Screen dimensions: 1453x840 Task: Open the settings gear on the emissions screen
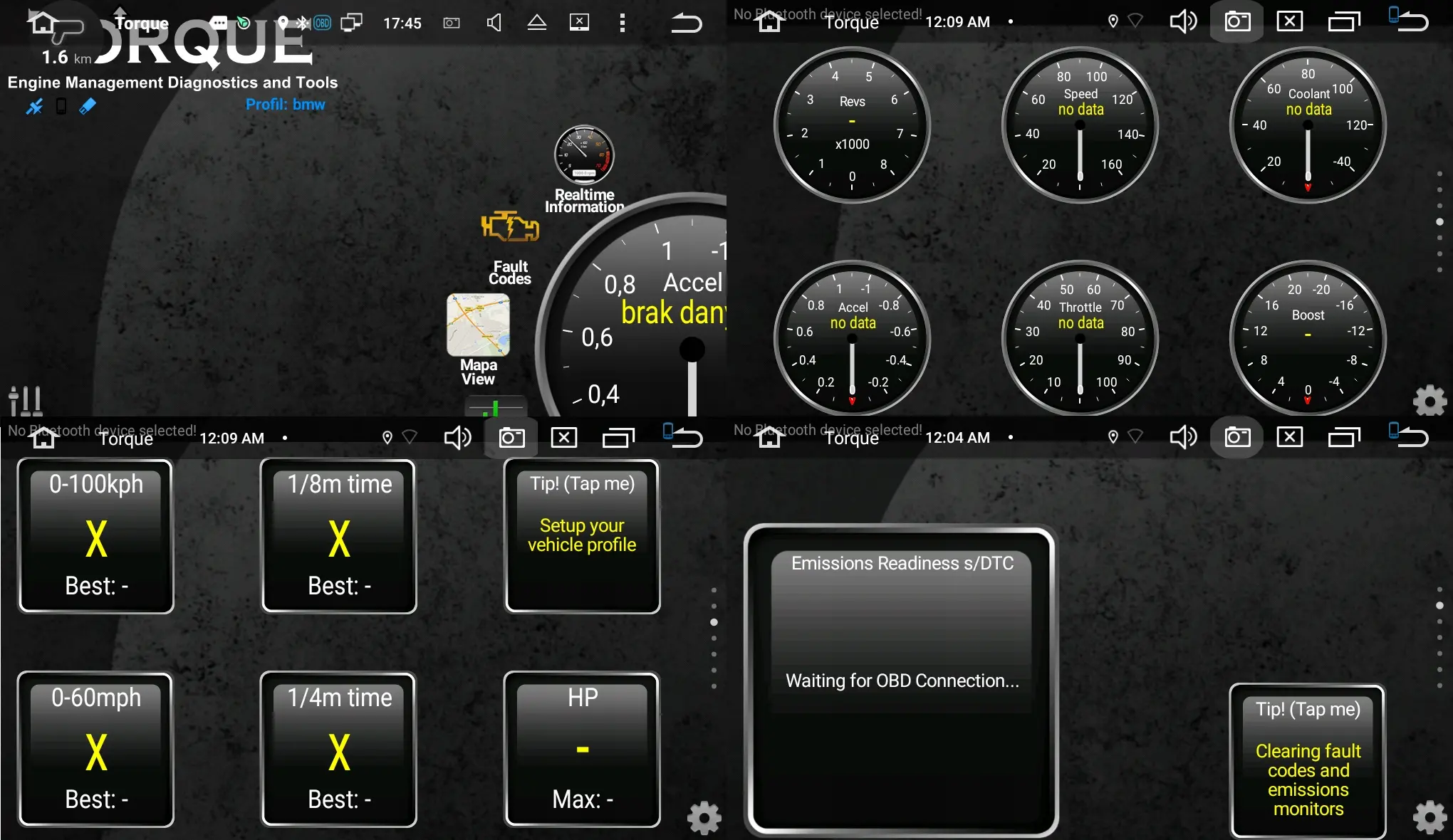(x=1429, y=818)
